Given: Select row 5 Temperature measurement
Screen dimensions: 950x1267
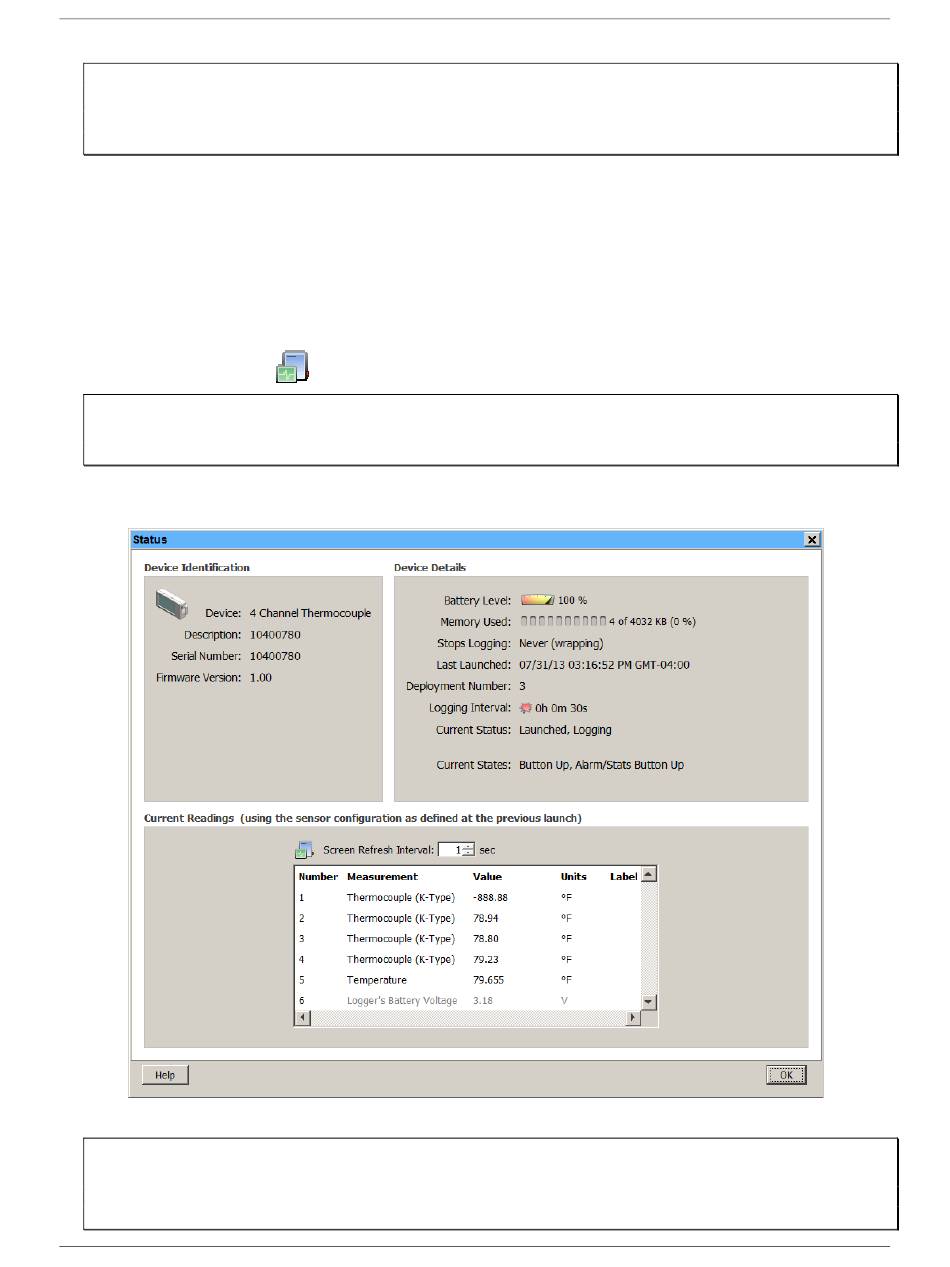Looking at the screenshot, I should pos(467,980).
